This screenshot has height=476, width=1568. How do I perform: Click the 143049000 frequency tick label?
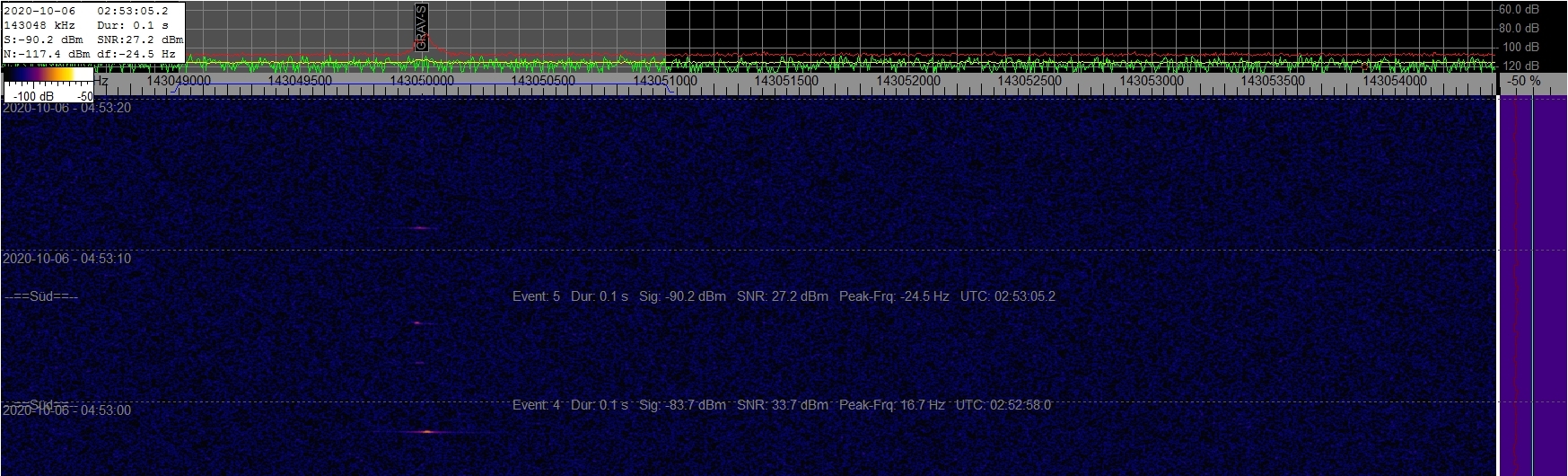pos(179,81)
